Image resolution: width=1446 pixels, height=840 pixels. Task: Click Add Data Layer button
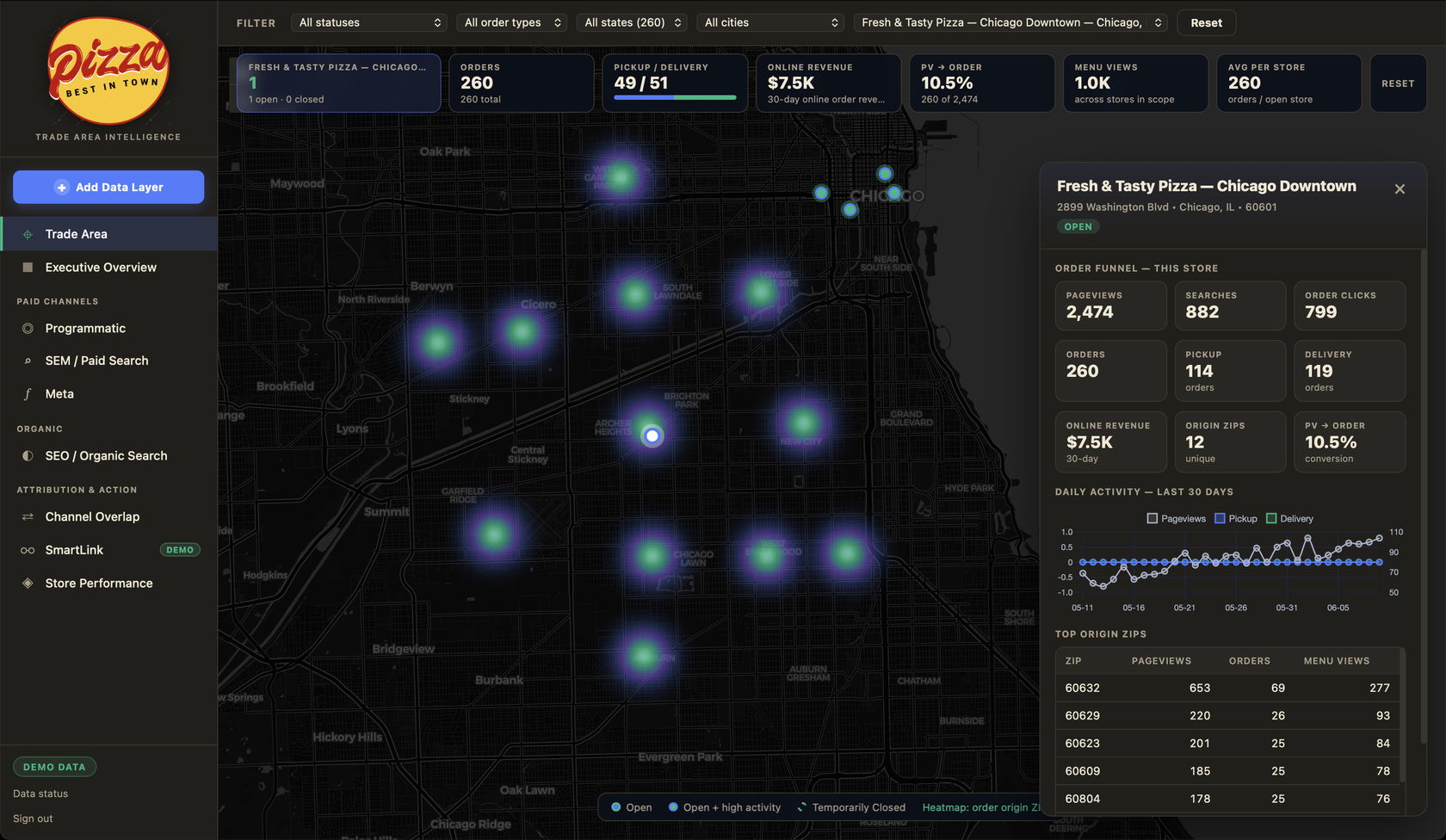[x=108, y=187]
